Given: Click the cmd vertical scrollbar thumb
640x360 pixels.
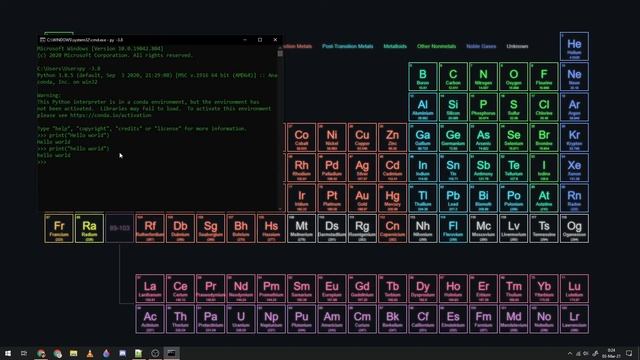Looking at the screenshot, I should click(280, 53).
